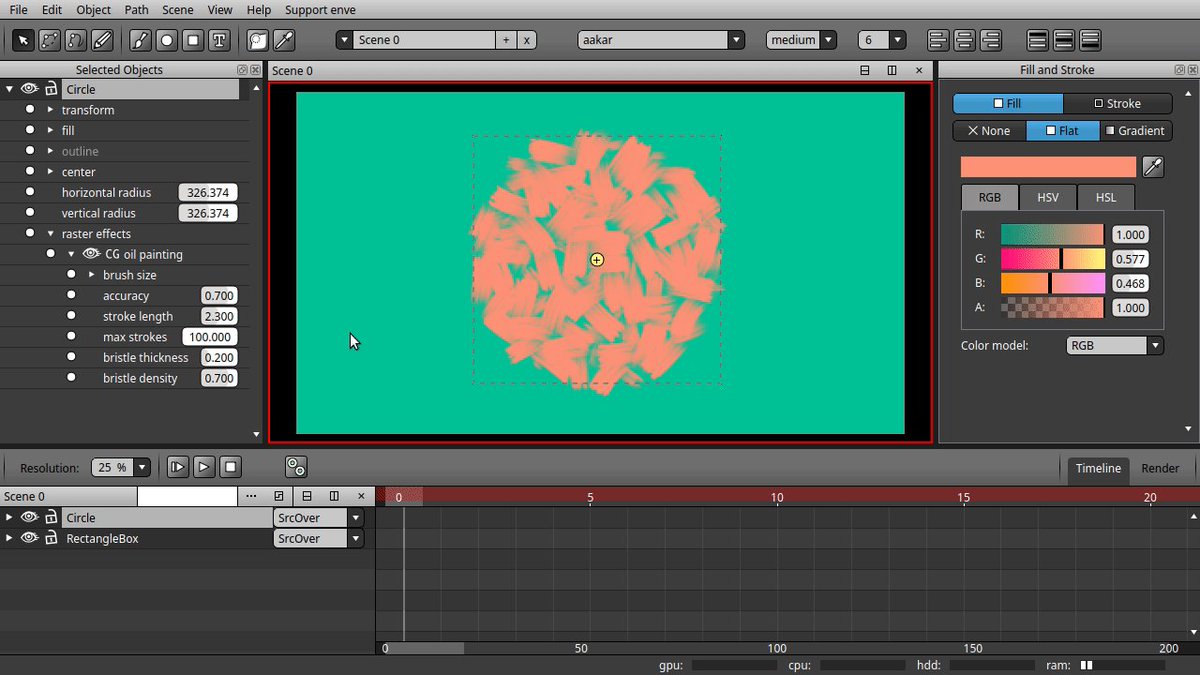Expand the transform property

coord(50,110)
